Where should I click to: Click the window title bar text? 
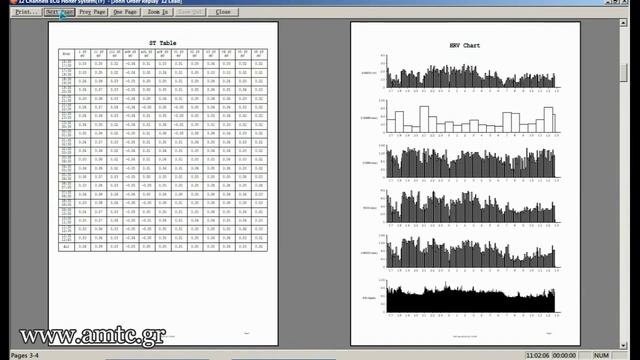coord(100,2)
